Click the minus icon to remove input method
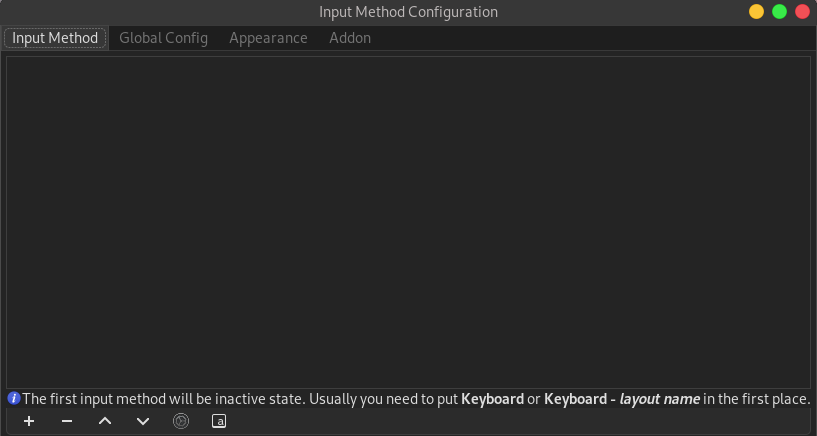This screenshot has height=436, width=817. 67,421
